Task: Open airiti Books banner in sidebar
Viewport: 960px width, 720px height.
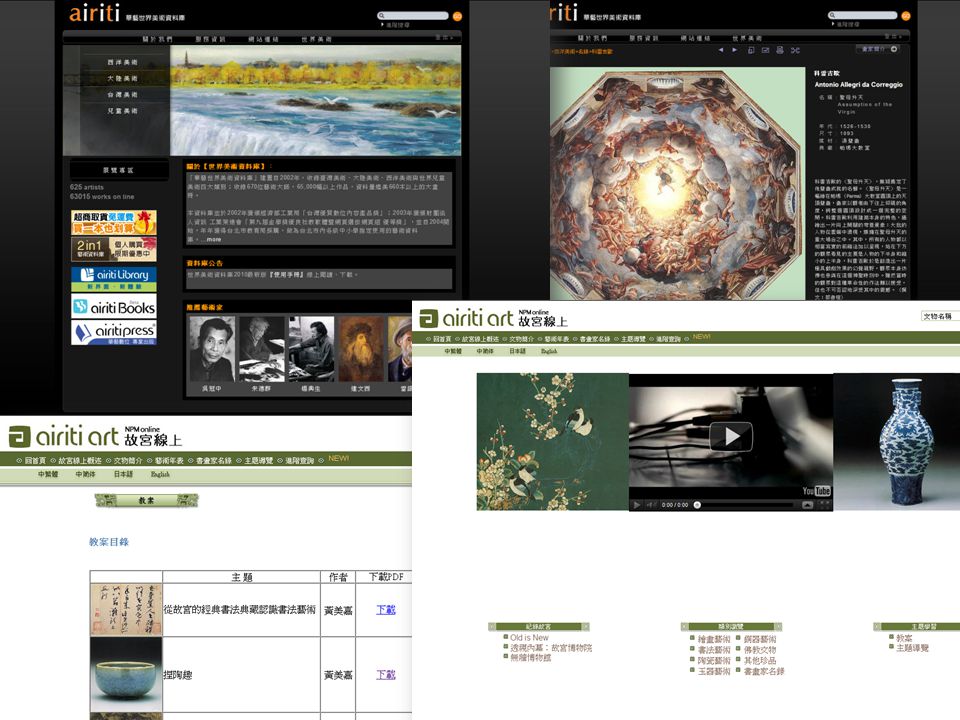Action: (x=114, y=306)
